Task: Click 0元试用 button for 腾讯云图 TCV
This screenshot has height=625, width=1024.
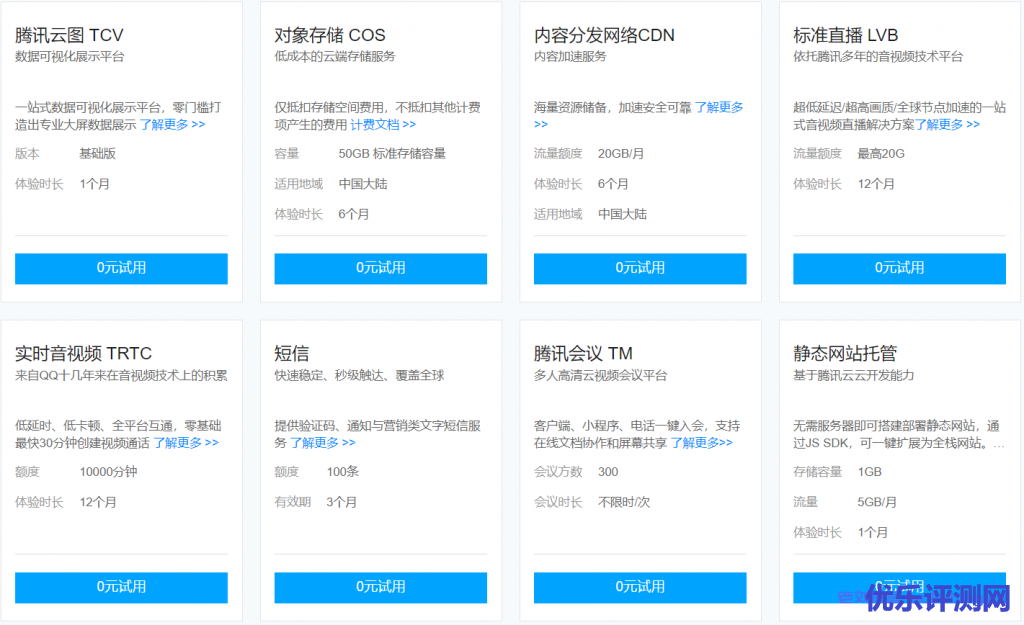Action: pos(121,268)
